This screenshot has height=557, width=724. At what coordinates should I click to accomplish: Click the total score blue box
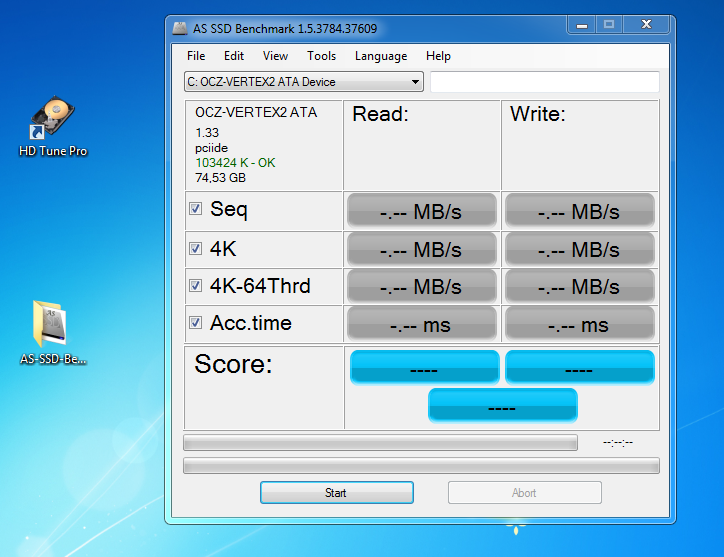pos(502,406)
